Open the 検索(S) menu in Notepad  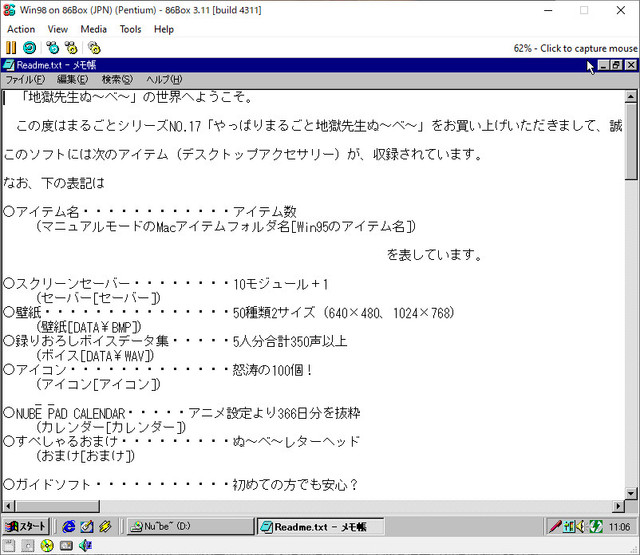(x=117, y=79)
